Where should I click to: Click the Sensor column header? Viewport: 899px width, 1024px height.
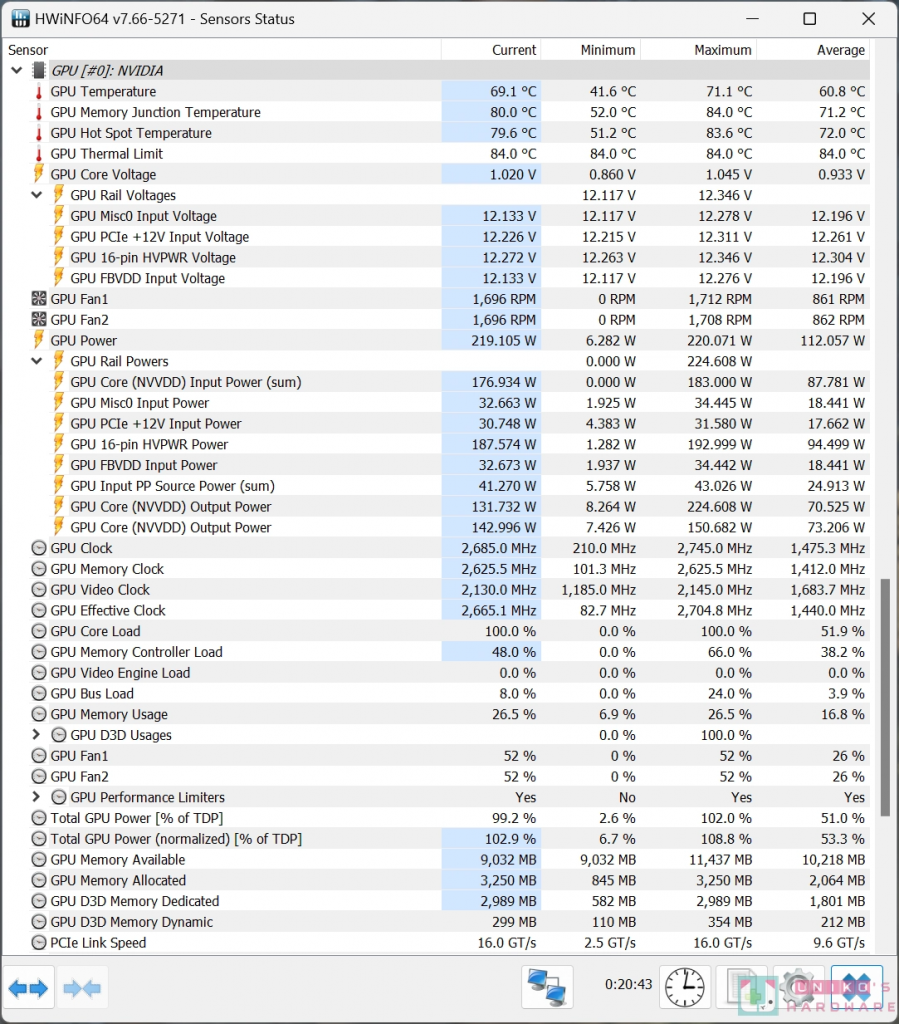pyautogui.click(x=222, y=50)
